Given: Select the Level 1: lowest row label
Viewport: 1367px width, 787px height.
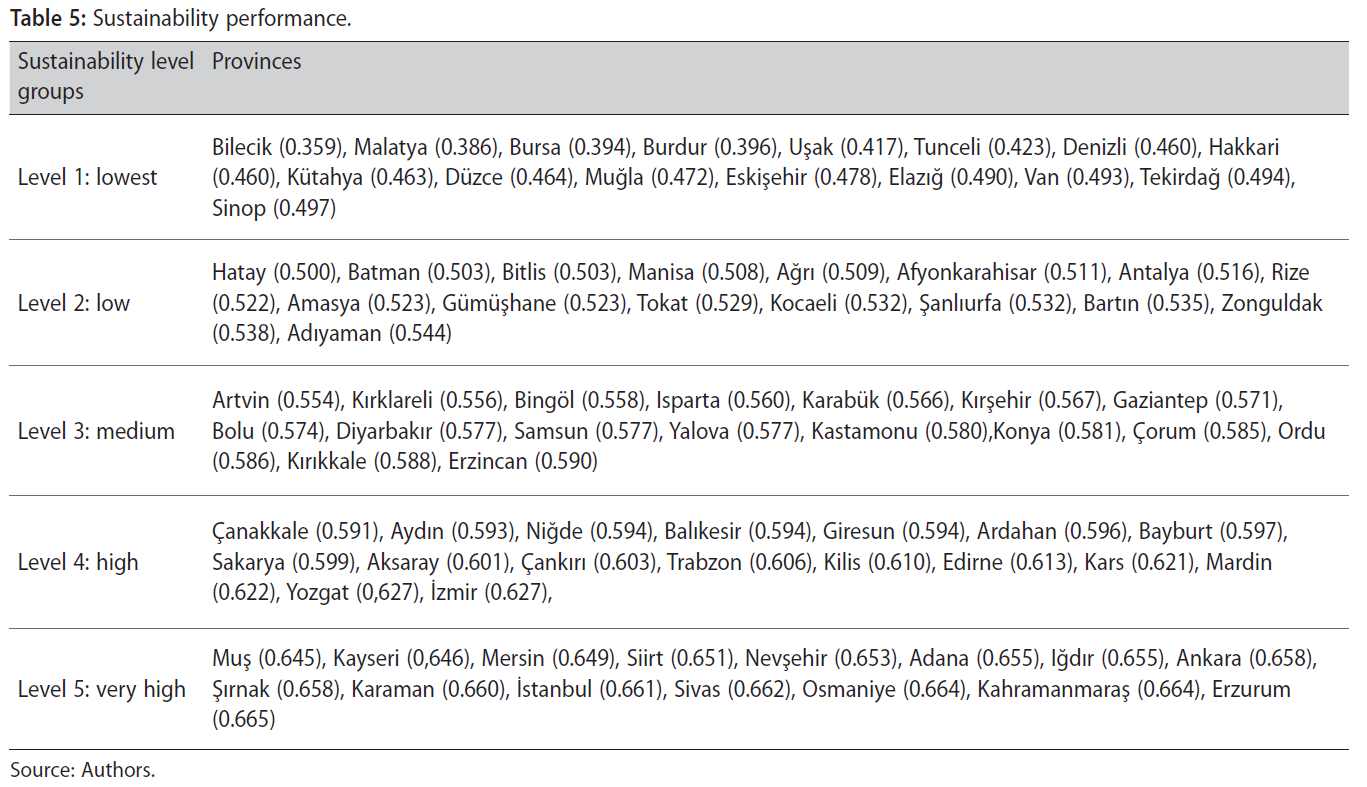Looking at the screenshot, I should (88, 178).
